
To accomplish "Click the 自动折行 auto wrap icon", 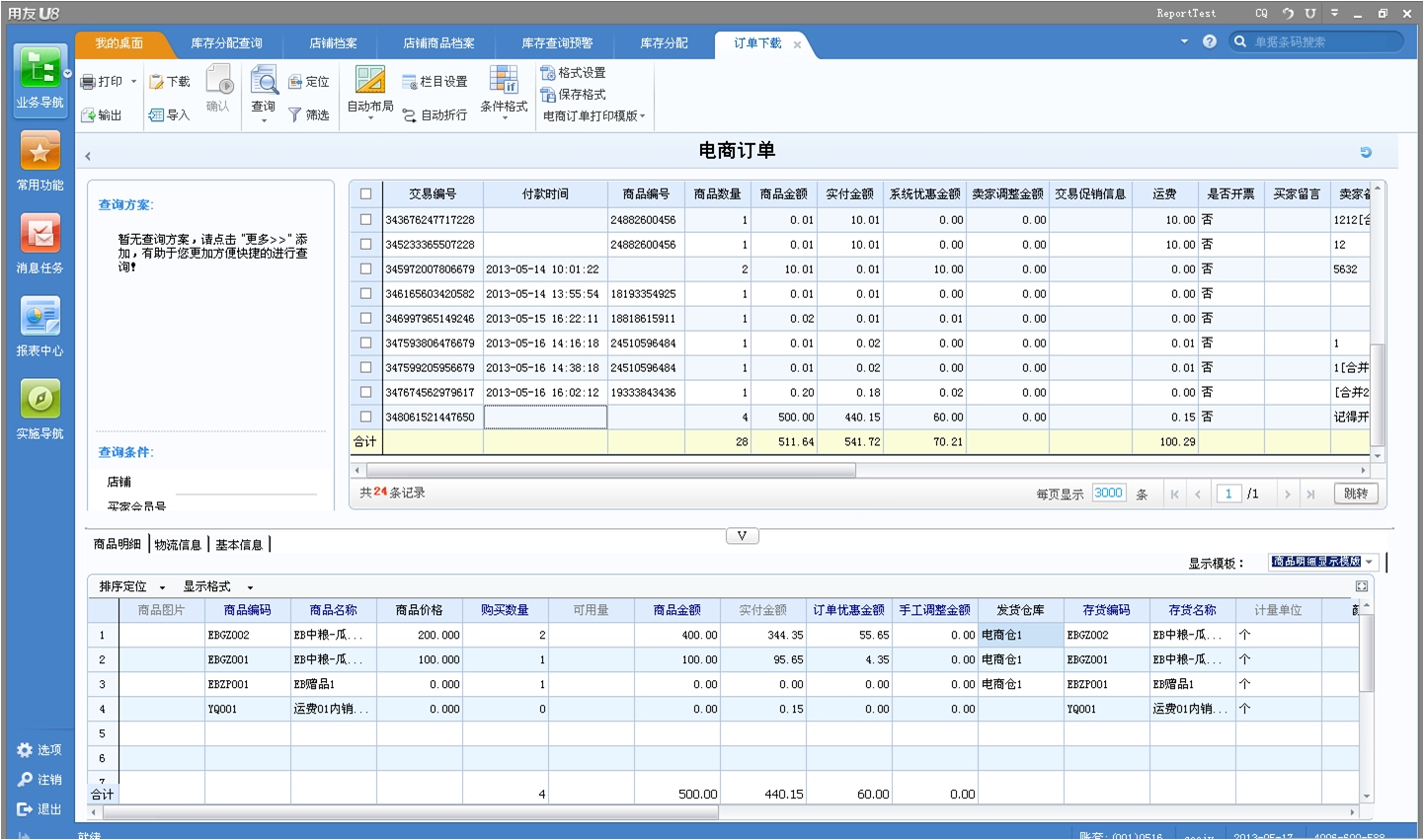I will [410, 115].
